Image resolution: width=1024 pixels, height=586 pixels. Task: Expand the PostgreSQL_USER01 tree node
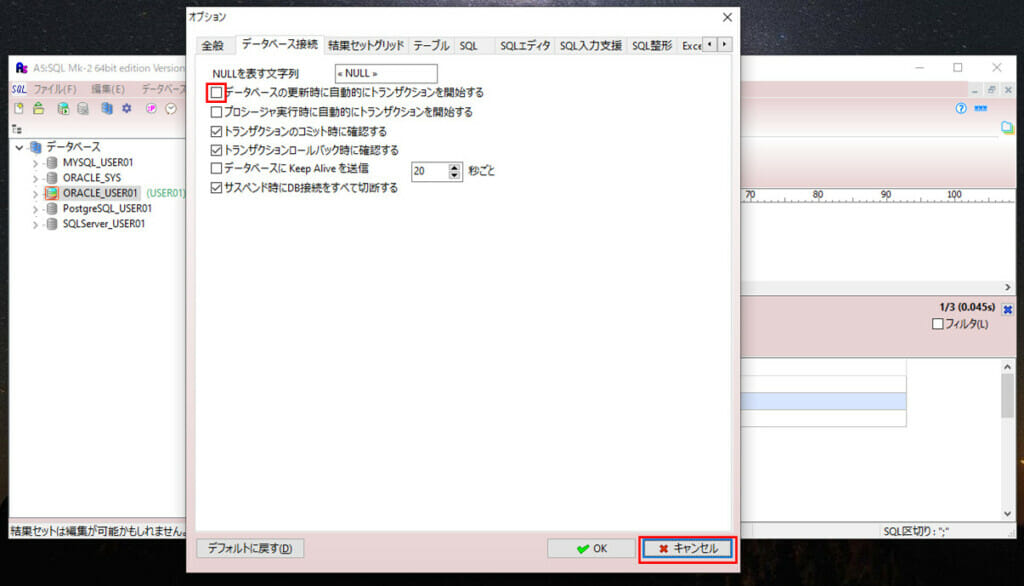pyautogui.click(x=35, y=209)
